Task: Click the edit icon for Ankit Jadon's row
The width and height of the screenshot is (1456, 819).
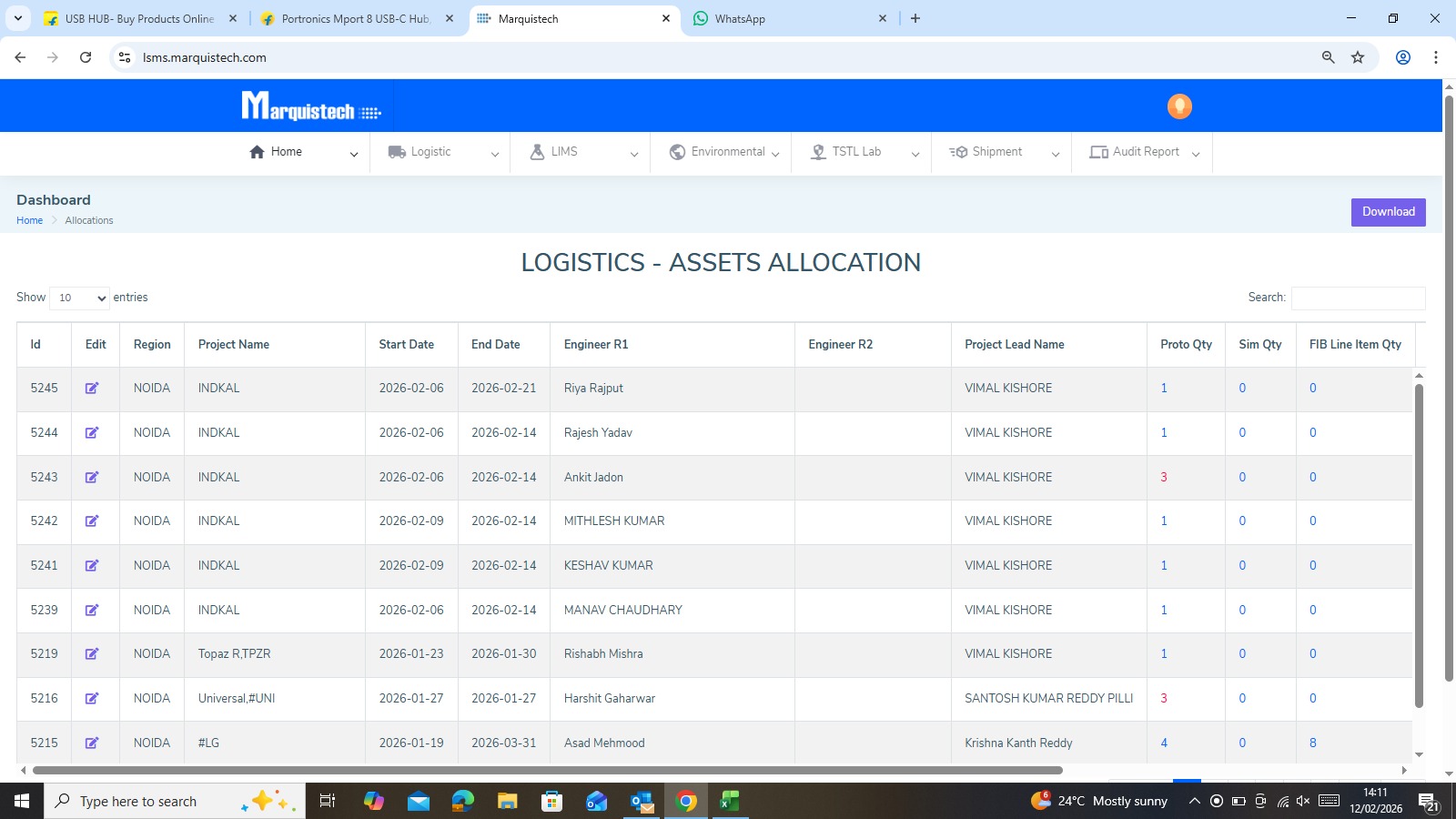Action: [92, 478]
